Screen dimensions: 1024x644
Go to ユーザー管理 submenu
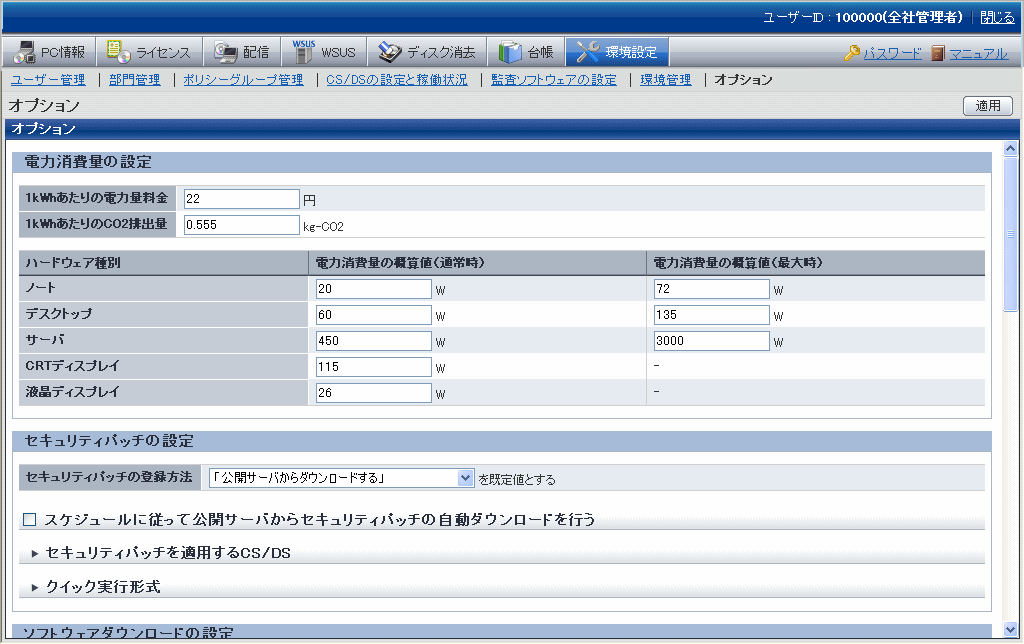pyautogui.click(x=48, y=80)
